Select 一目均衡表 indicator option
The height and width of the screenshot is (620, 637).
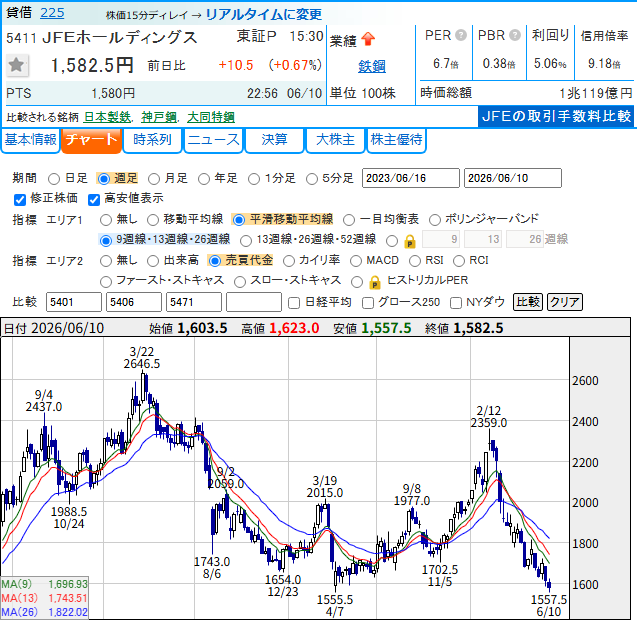[x=349, y=220]
